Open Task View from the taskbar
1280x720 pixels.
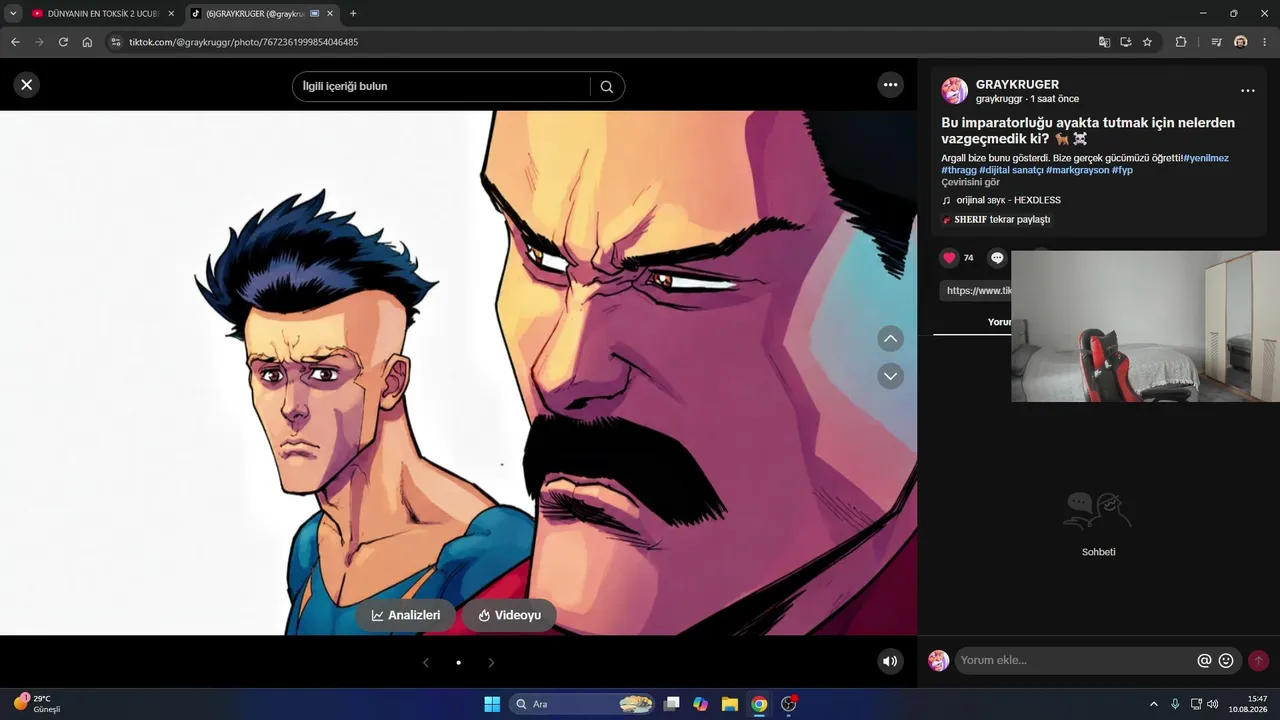pos(672,704)
